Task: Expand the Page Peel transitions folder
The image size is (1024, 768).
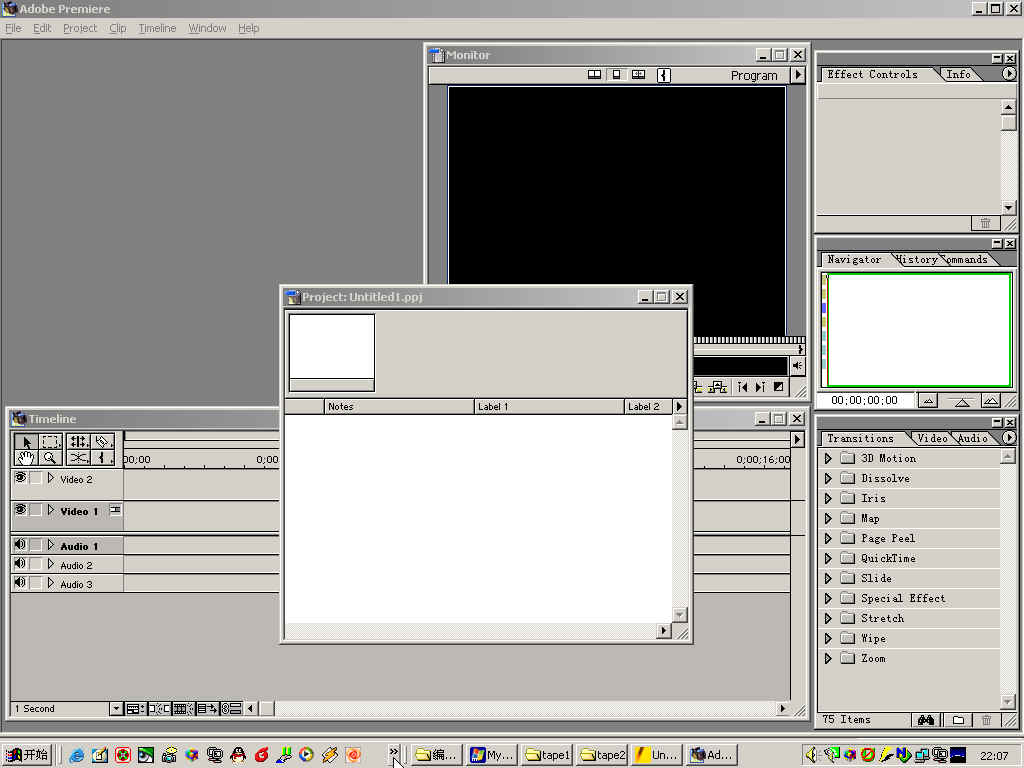Action: click(x=828, y=539)
